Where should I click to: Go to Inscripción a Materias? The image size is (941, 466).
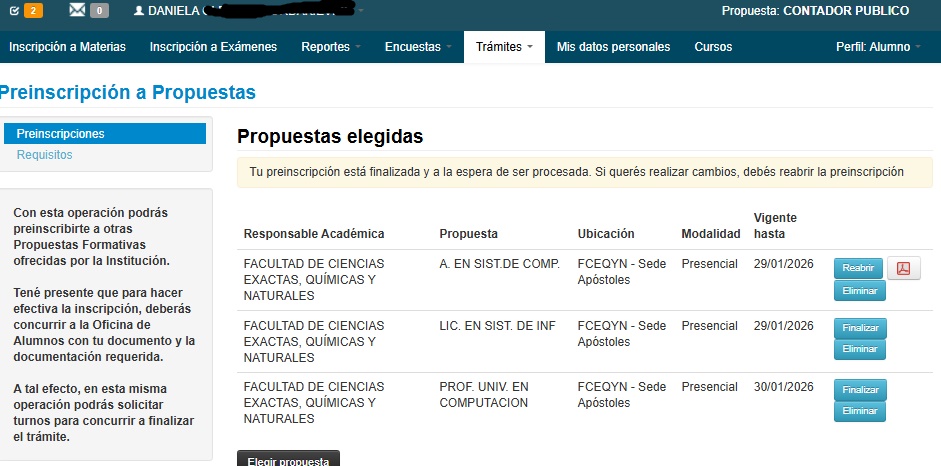pyautogui.click(x=68, y=47)
